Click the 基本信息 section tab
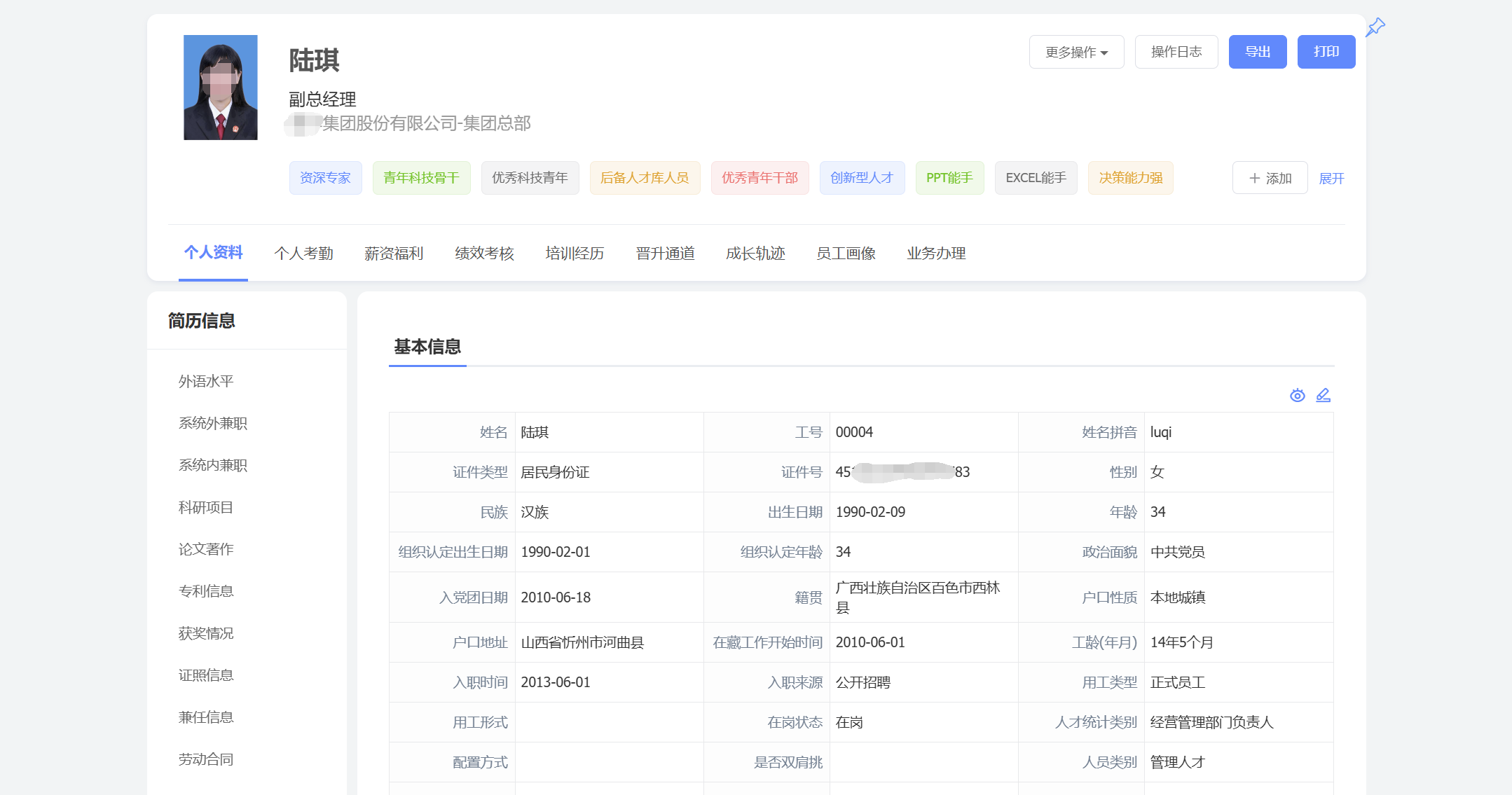The image size is (1512, 795). pos(427,347)
